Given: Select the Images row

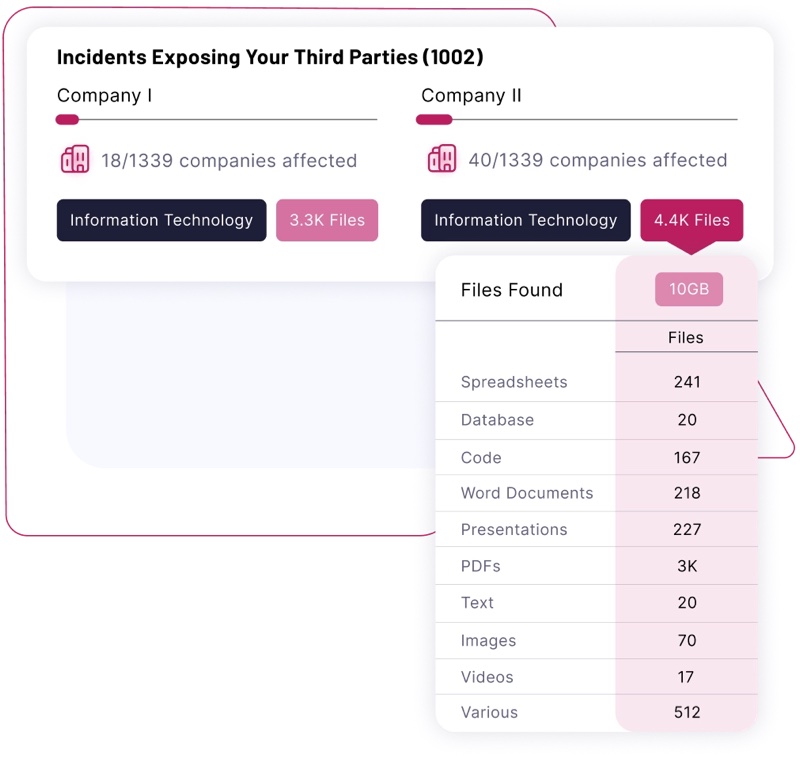Looking at the screenshot, I should tap(489, 641).
